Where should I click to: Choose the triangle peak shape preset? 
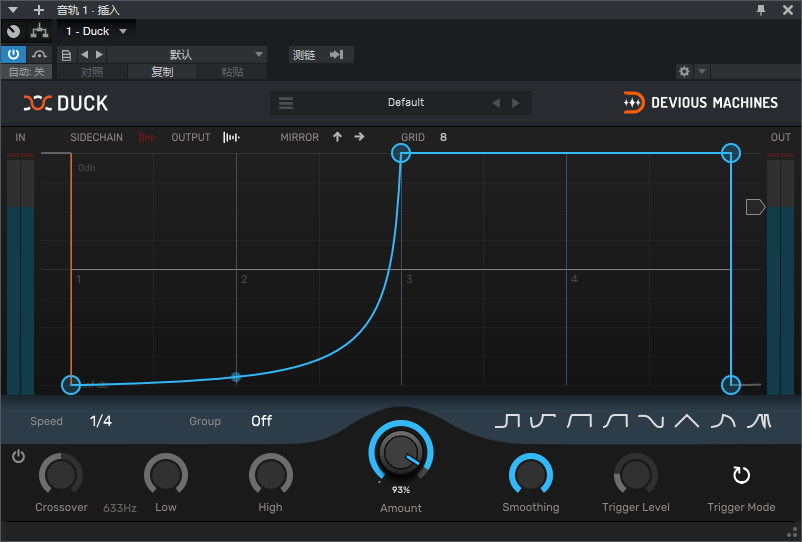[687, 421]
